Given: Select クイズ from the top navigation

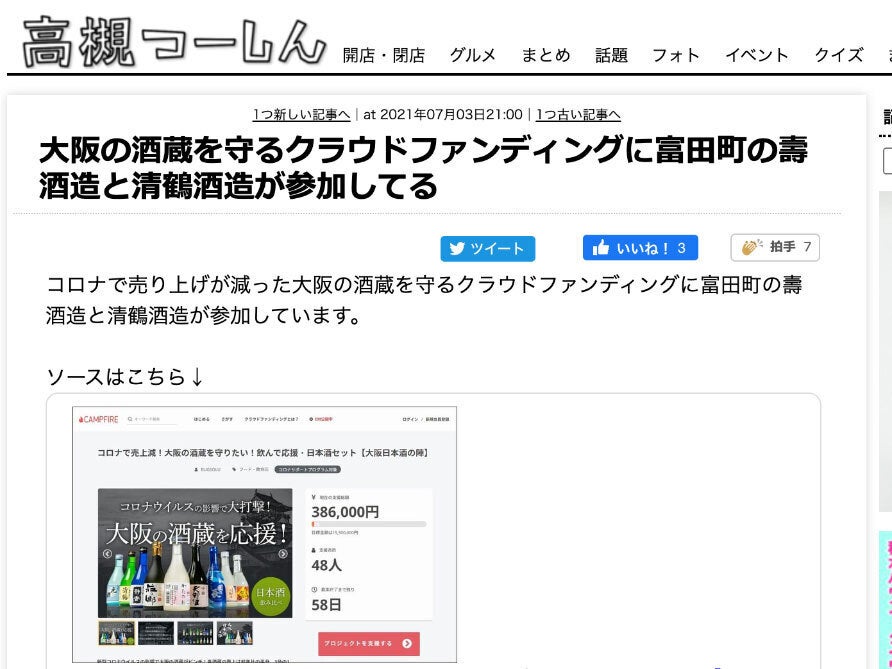Looking at the screenshot, I should point(838,56).
